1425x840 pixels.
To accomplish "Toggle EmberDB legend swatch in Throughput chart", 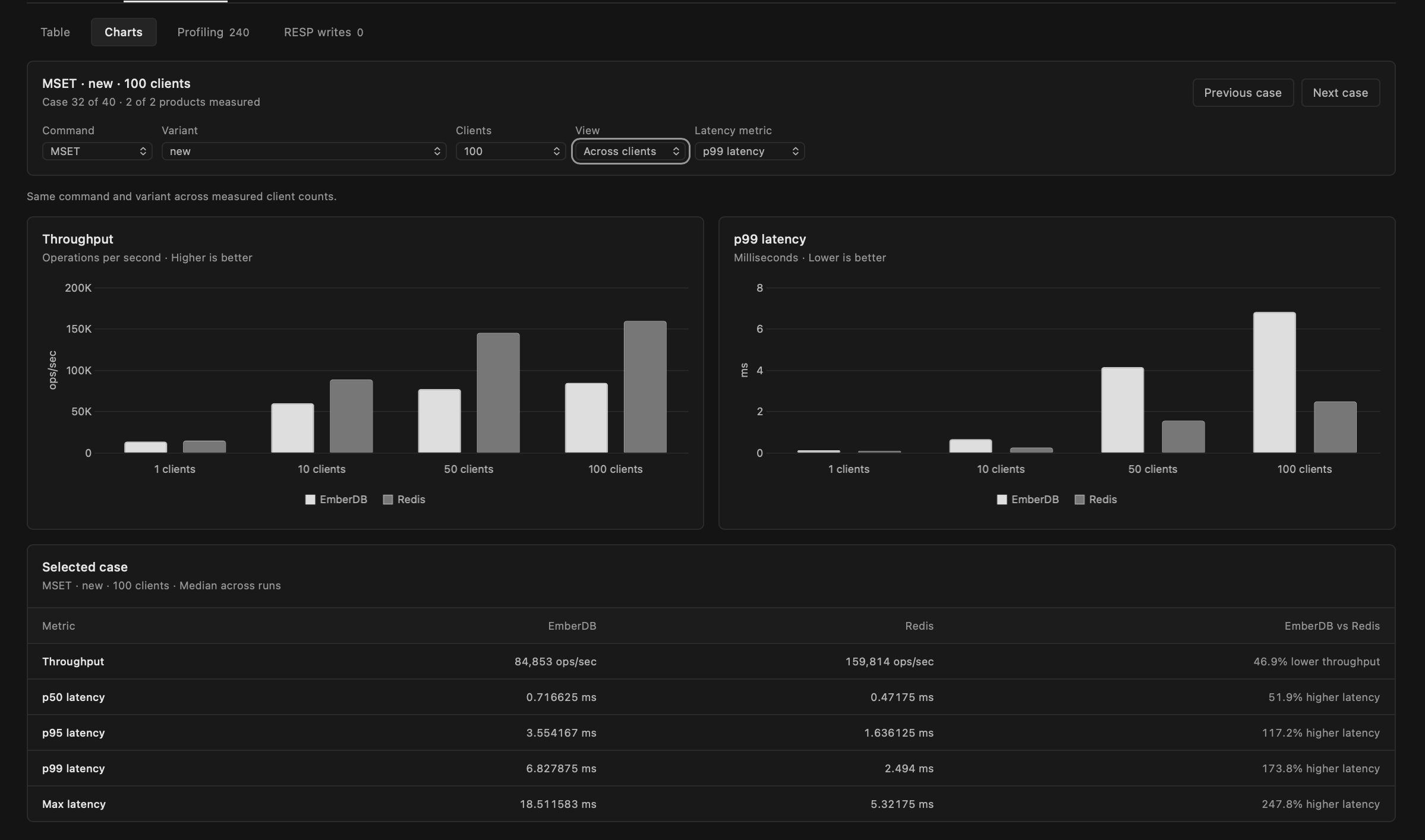I will tap(310, 500).
